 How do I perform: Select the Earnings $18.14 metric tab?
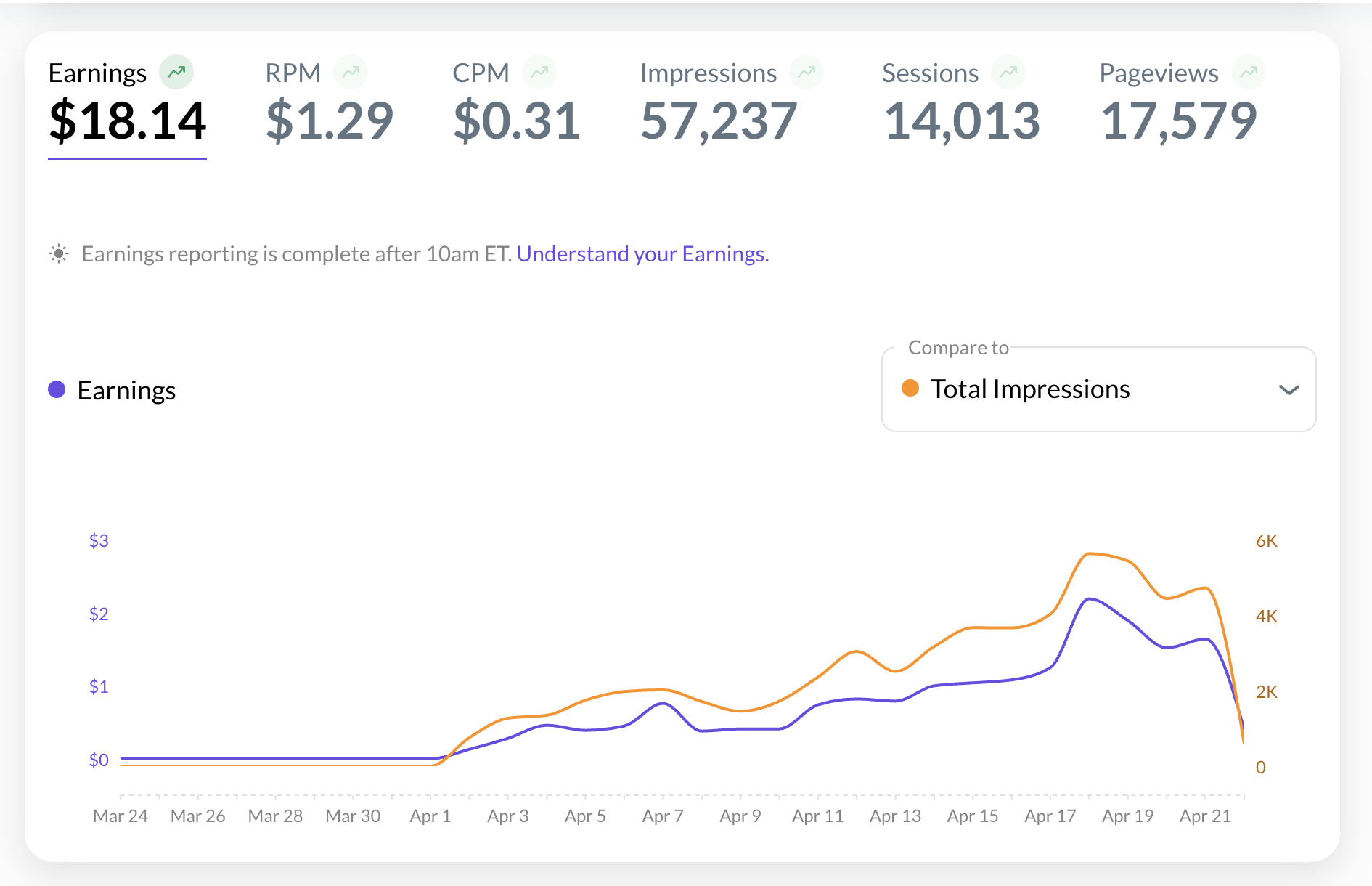tap(127, 120)
